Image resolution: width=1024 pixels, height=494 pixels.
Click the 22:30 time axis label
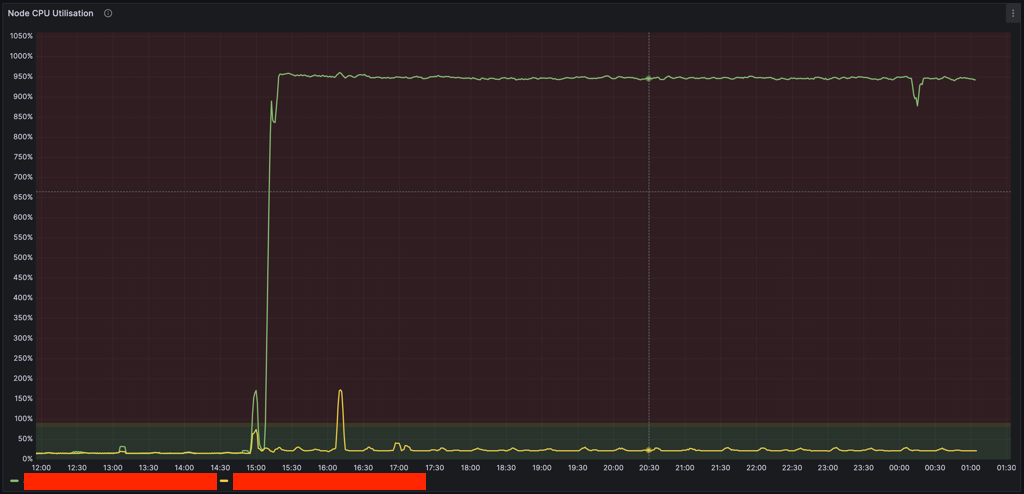(x=792, y=468)
